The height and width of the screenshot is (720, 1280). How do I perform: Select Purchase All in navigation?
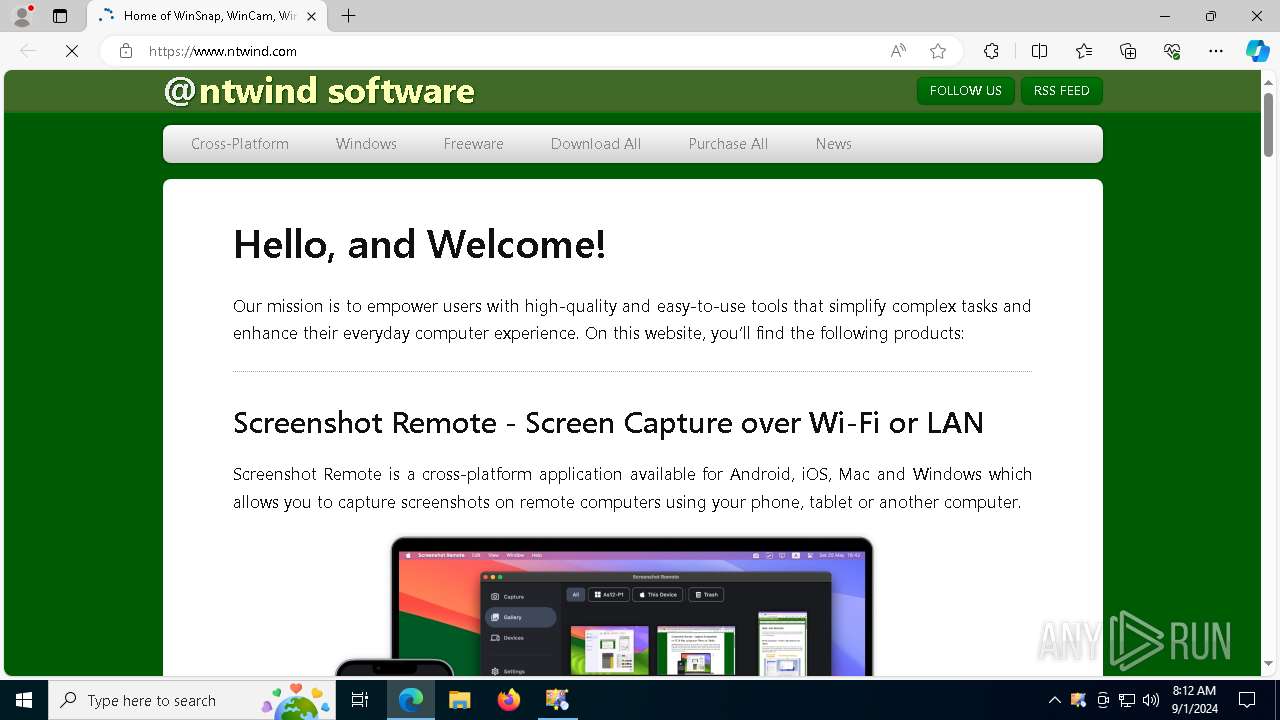(728, 144)
